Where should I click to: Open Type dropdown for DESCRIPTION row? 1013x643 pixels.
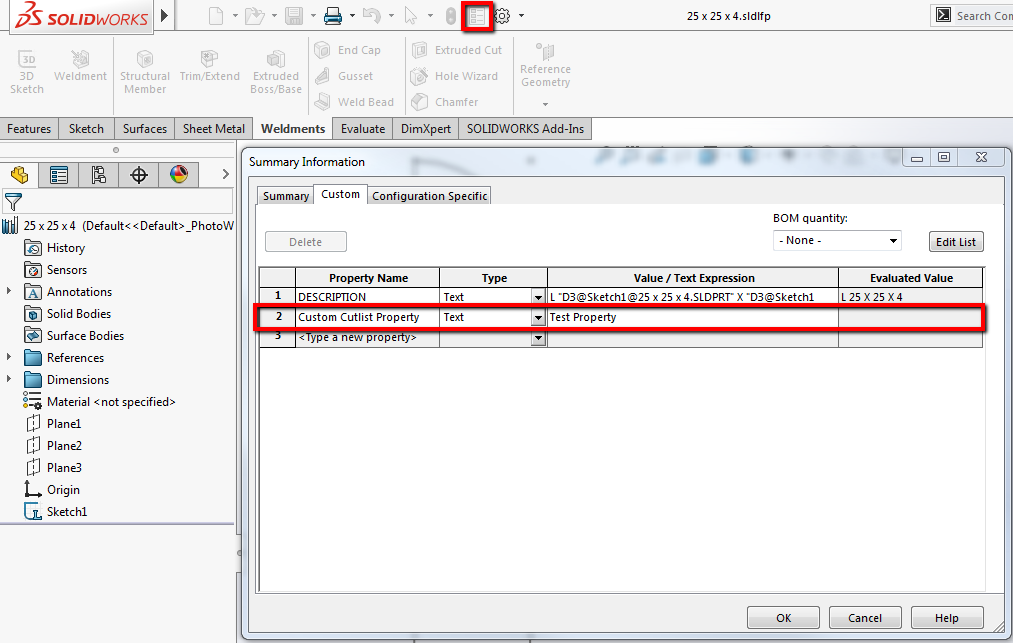pos(538,297)
